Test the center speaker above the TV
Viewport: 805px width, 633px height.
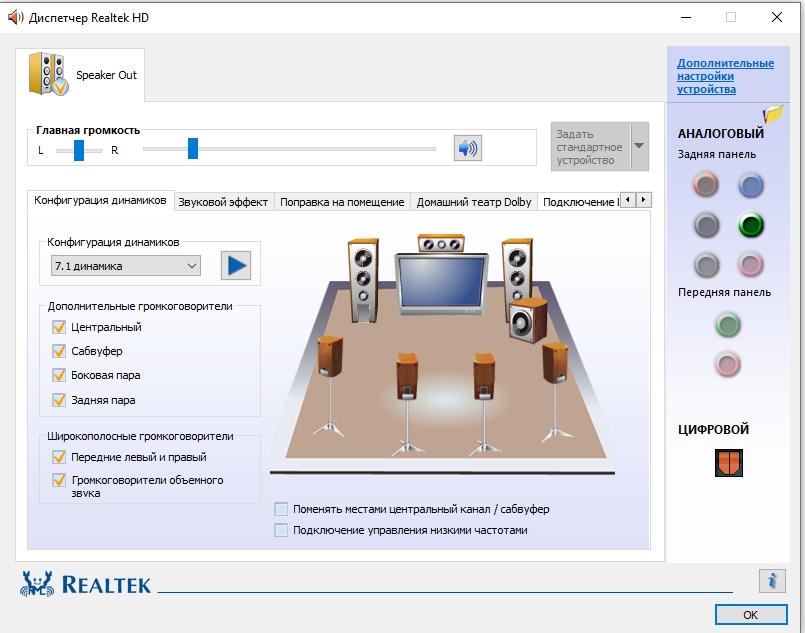[442, 243]
